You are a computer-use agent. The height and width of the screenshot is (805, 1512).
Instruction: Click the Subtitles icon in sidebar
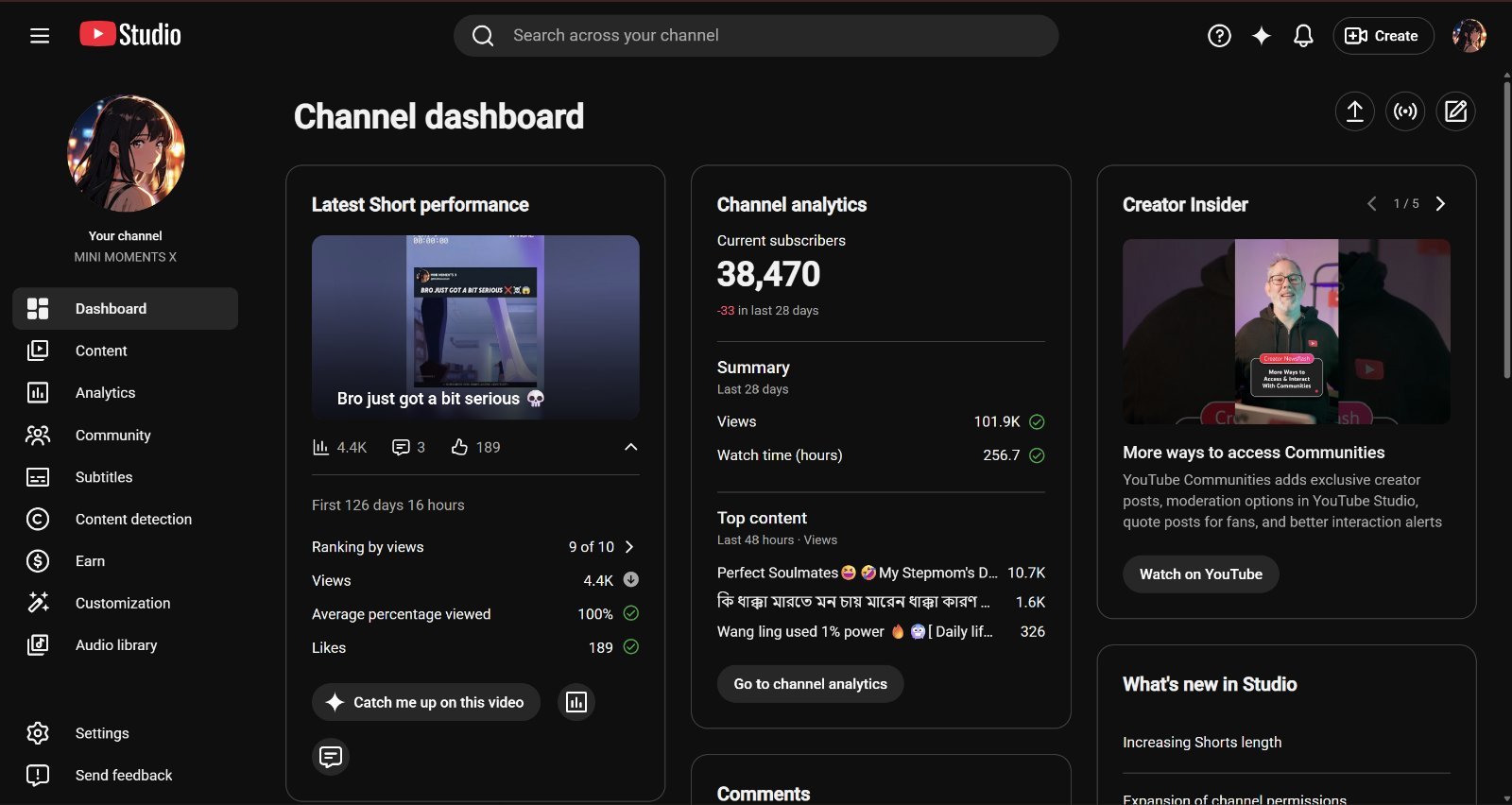[x=38, y=477]
